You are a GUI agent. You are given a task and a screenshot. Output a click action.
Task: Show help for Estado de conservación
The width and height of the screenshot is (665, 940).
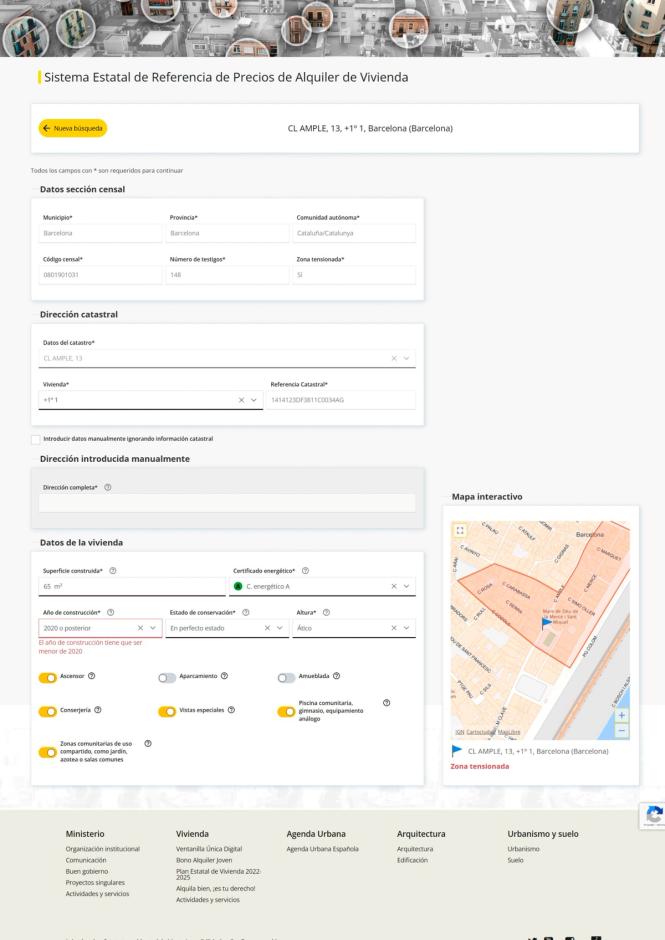pos(246,613)
